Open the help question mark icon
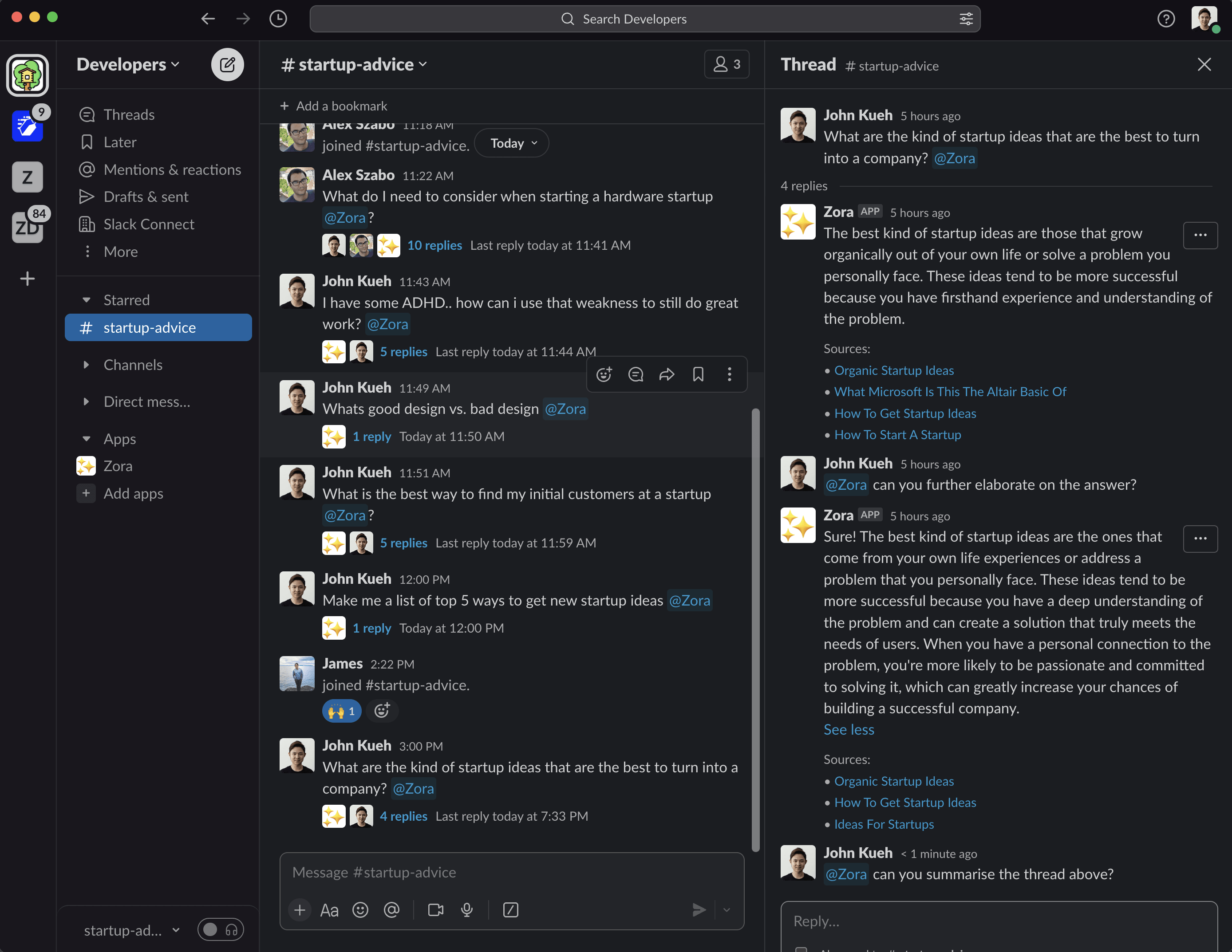 click(1166, 19)
